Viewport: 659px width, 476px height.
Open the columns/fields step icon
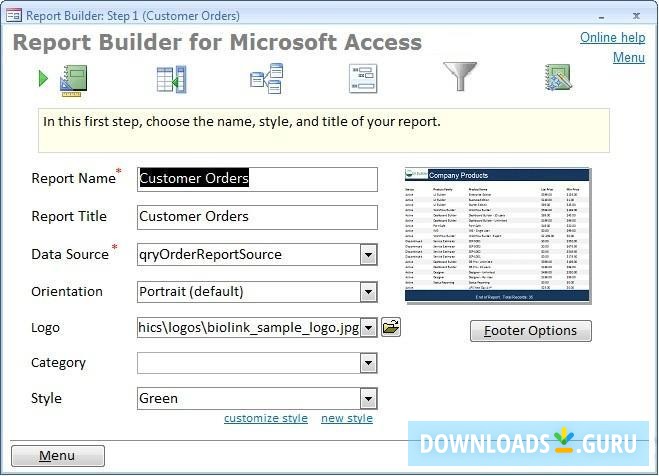point(171,79)
